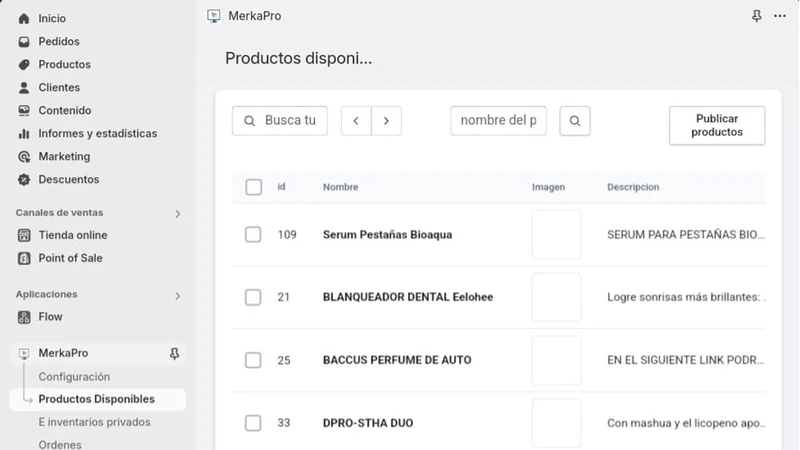Click the pin icon in top bar
Image resolution: width=800 pixels, height=450 pixels.
757,16
